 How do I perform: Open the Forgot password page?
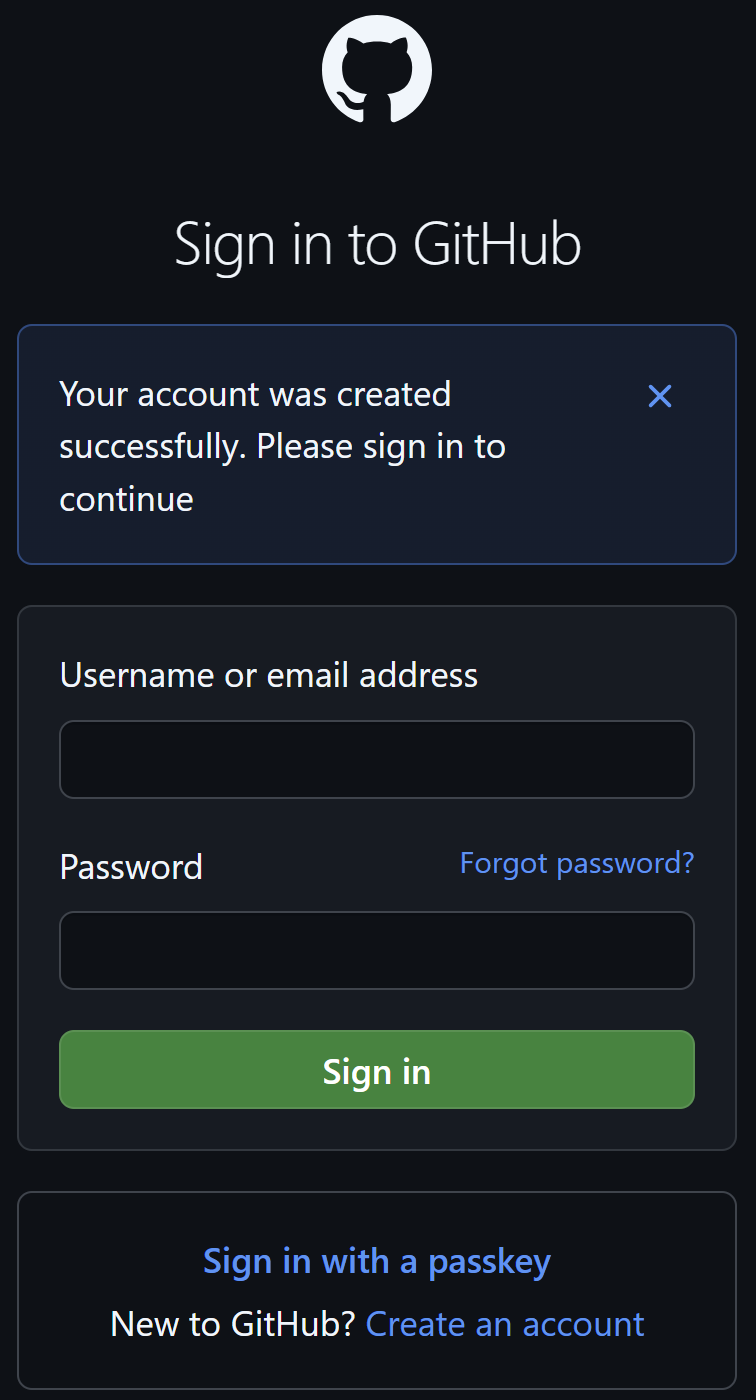tap(577, 862)
